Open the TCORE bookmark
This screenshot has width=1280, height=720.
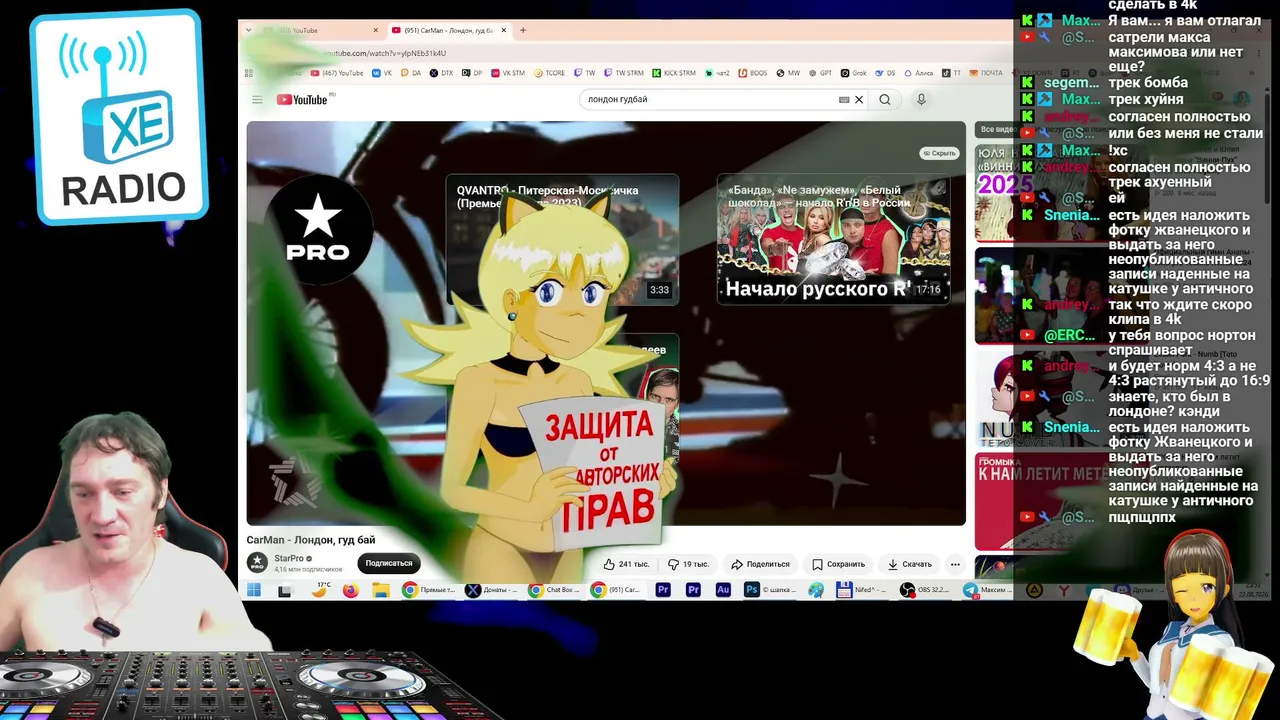(550, 73)
